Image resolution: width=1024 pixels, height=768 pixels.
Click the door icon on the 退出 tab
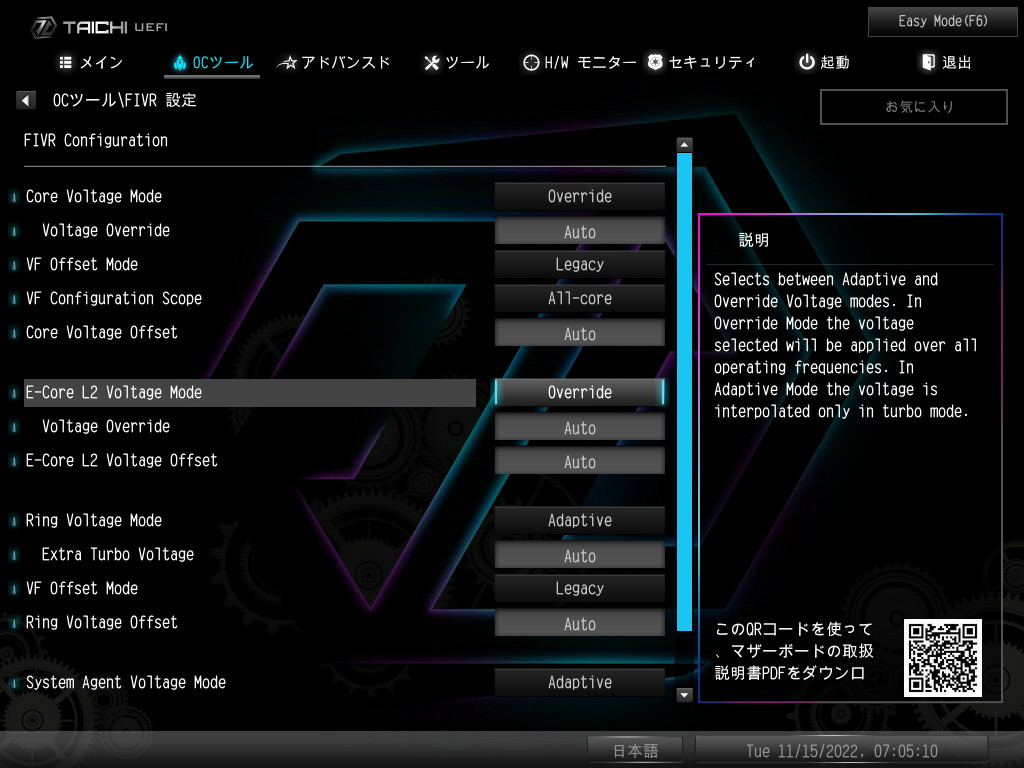pyautogui.click(x=928, y=62)
